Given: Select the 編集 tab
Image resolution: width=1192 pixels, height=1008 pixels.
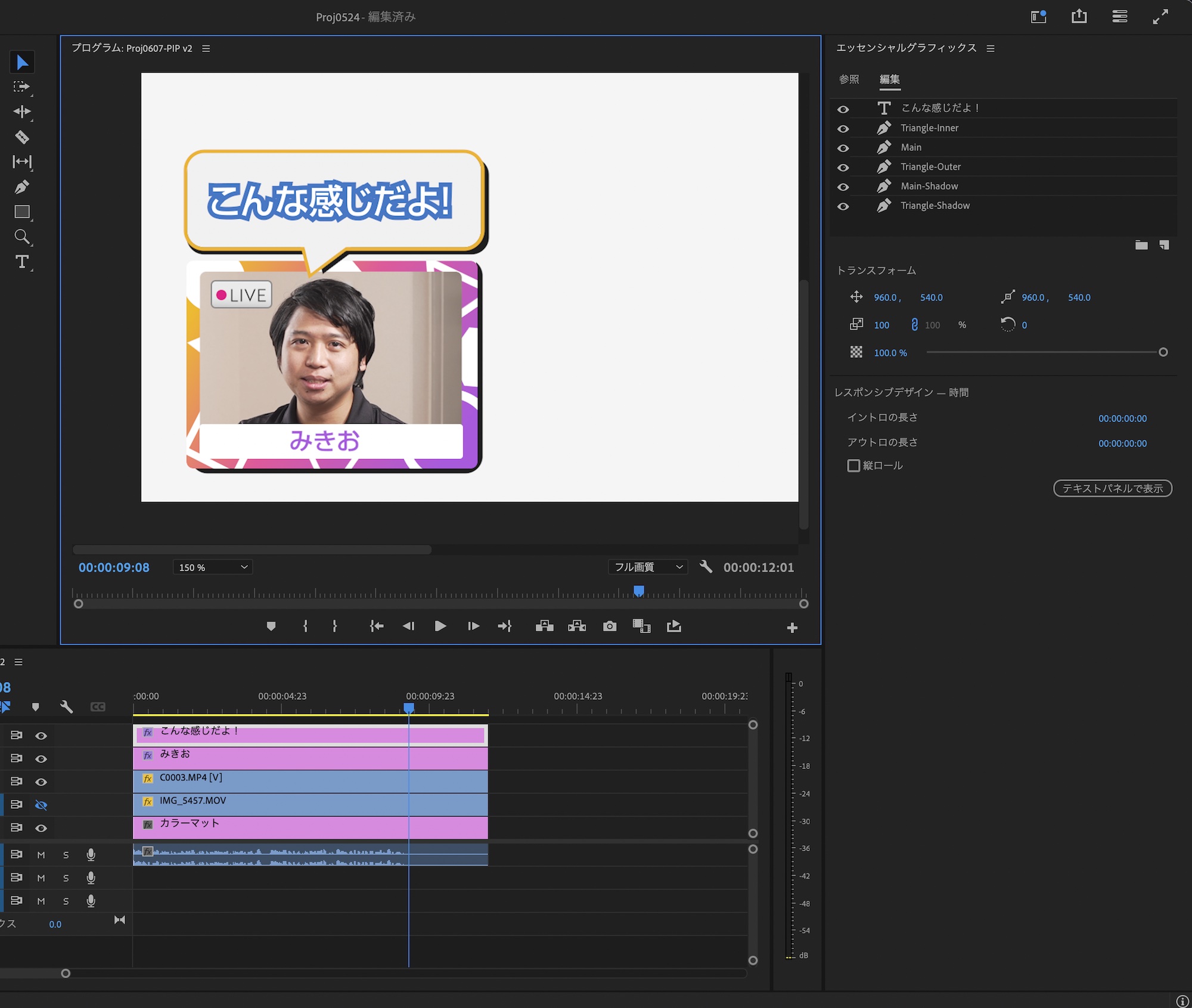Looking at the screenshot, I should pyautogui.click(x=889, y=79).
